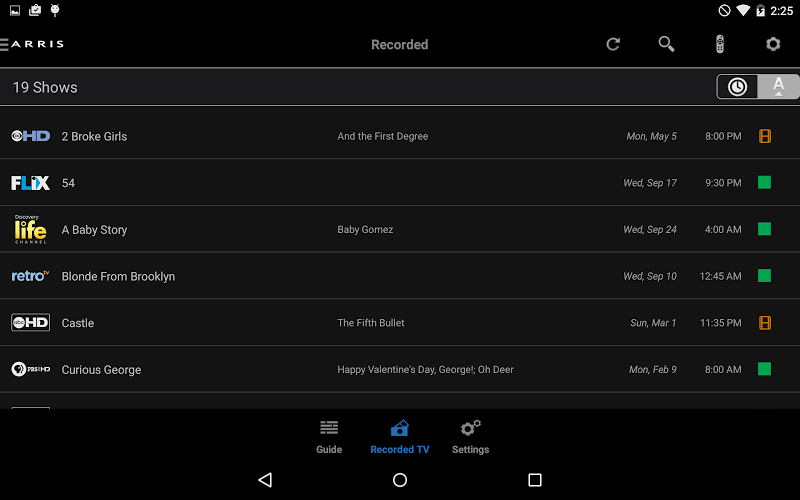Open the remote control icon
The height and width of the screenshot is (500, 800).
(x=719, y=44)
